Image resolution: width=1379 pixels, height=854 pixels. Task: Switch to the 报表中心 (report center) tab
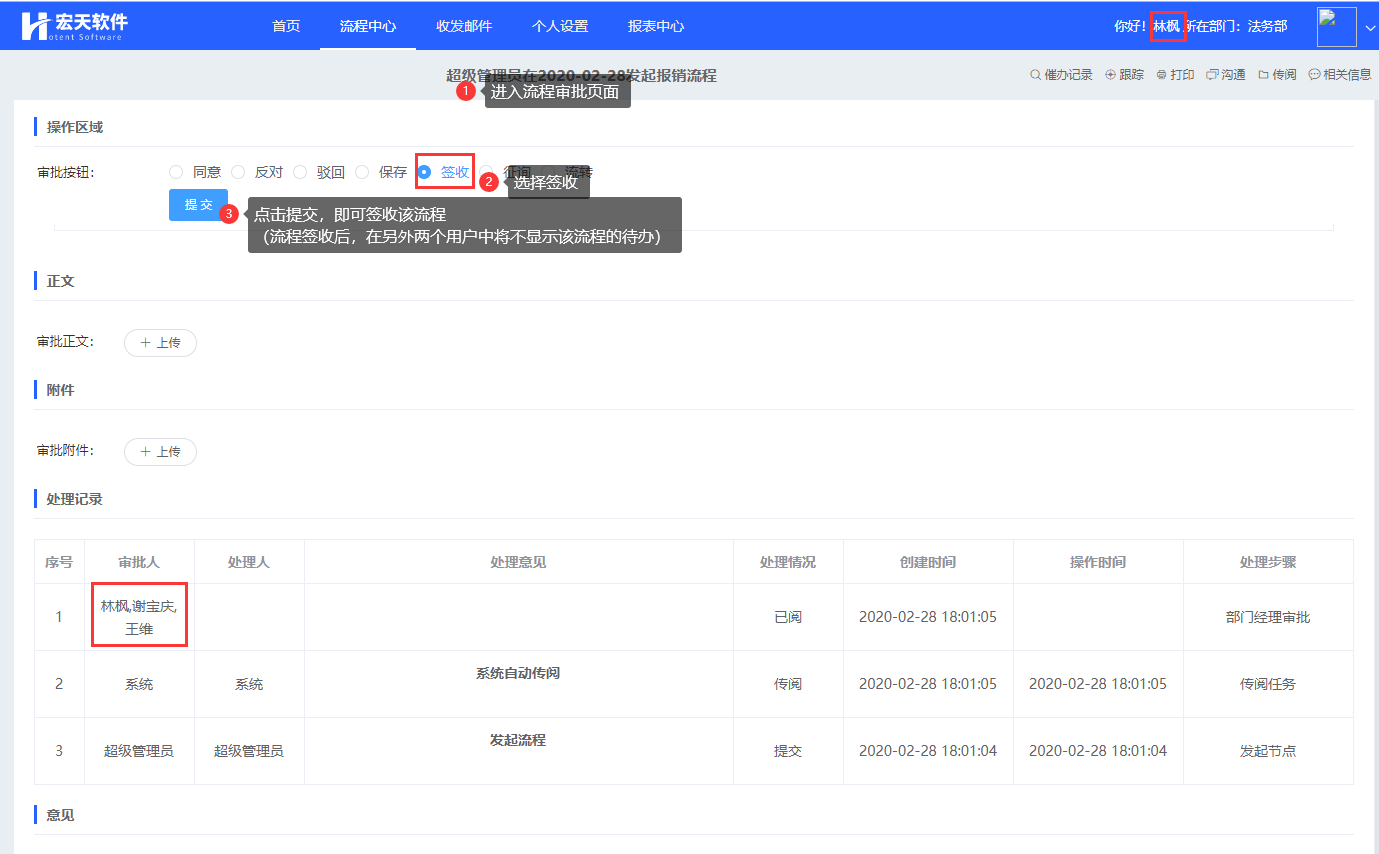656,26
